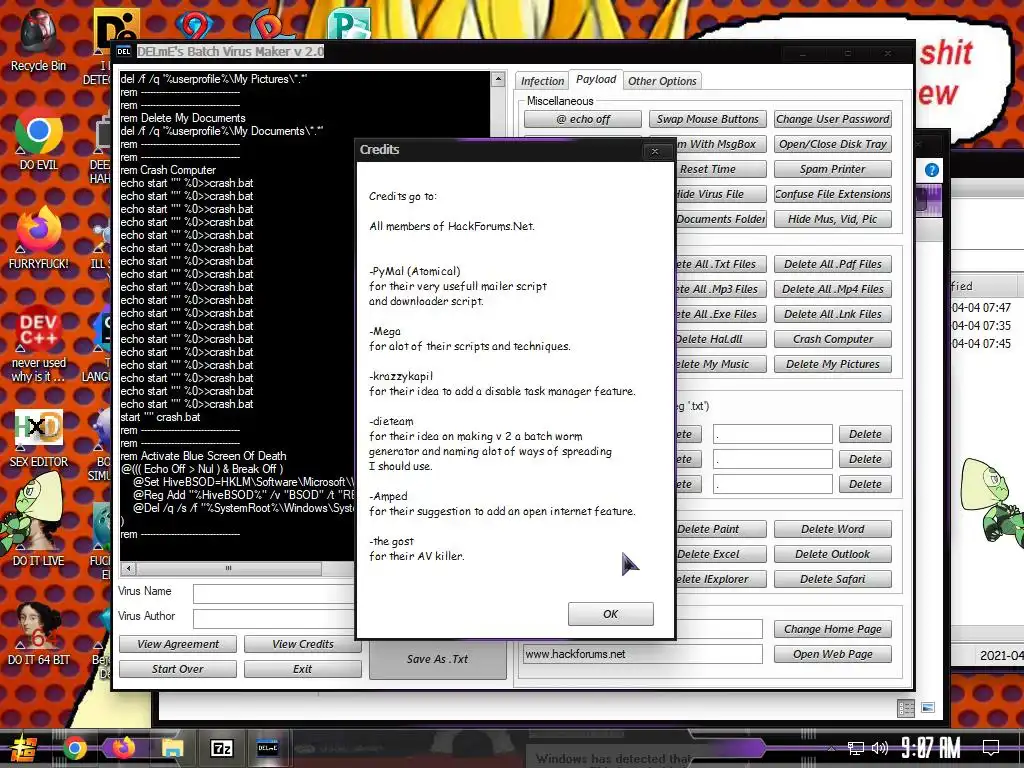Click the Spam Printer button
The width and height of the screenshot is (1024, 768).
click(x=833, y=169)
